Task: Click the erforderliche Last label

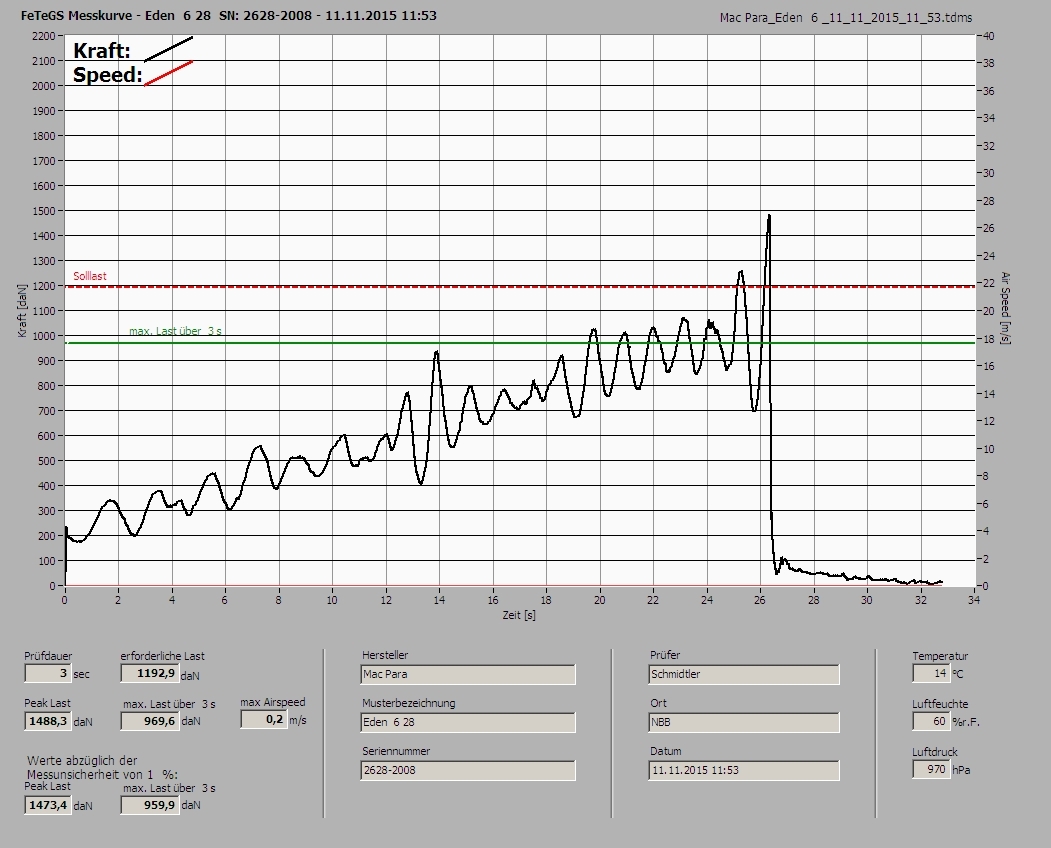Action: click(x=162, y=656)
